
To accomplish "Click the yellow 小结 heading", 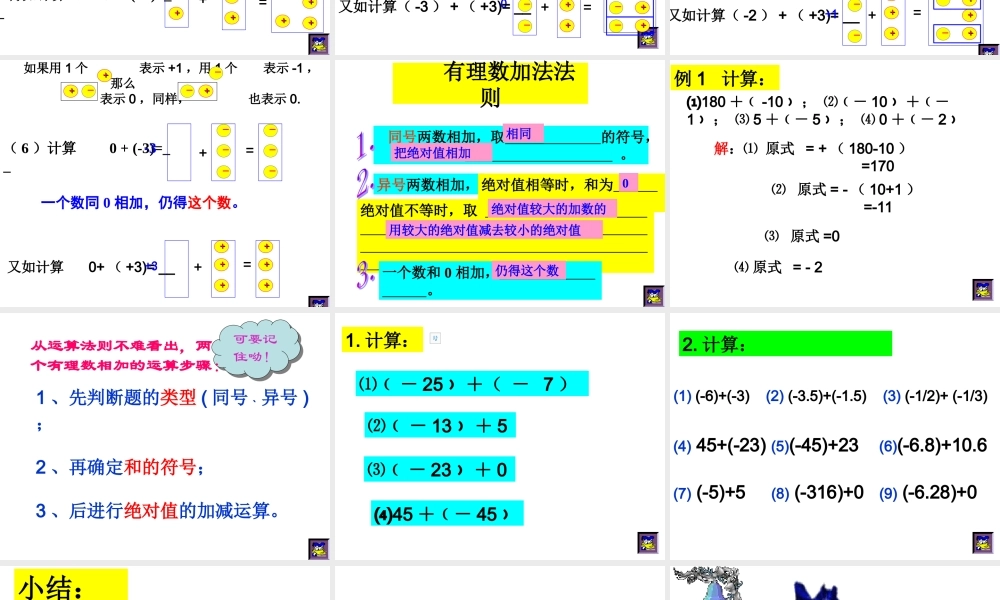I will [x=71, y=585].
